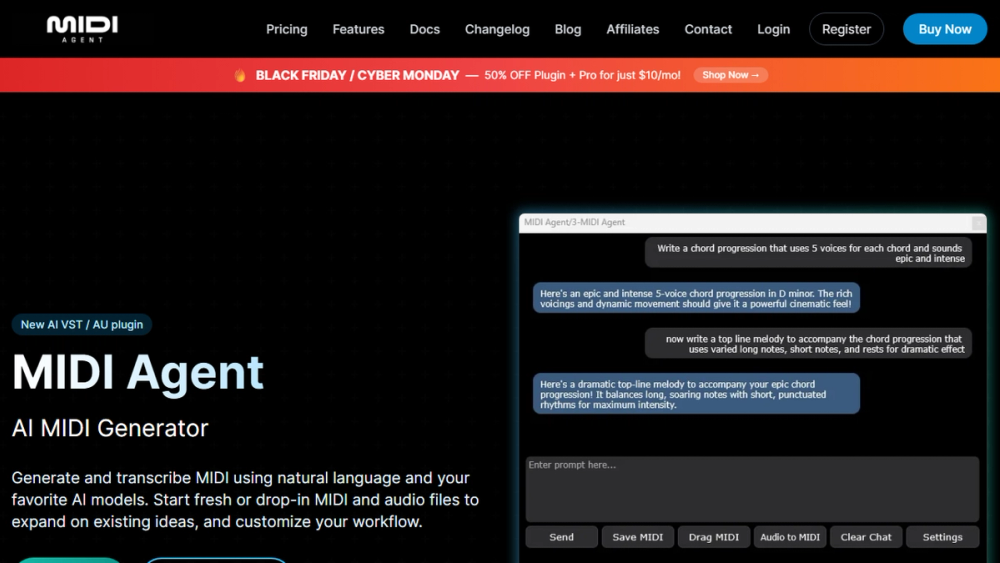
Task: View the Changelog page
Action: pos(497,29)
